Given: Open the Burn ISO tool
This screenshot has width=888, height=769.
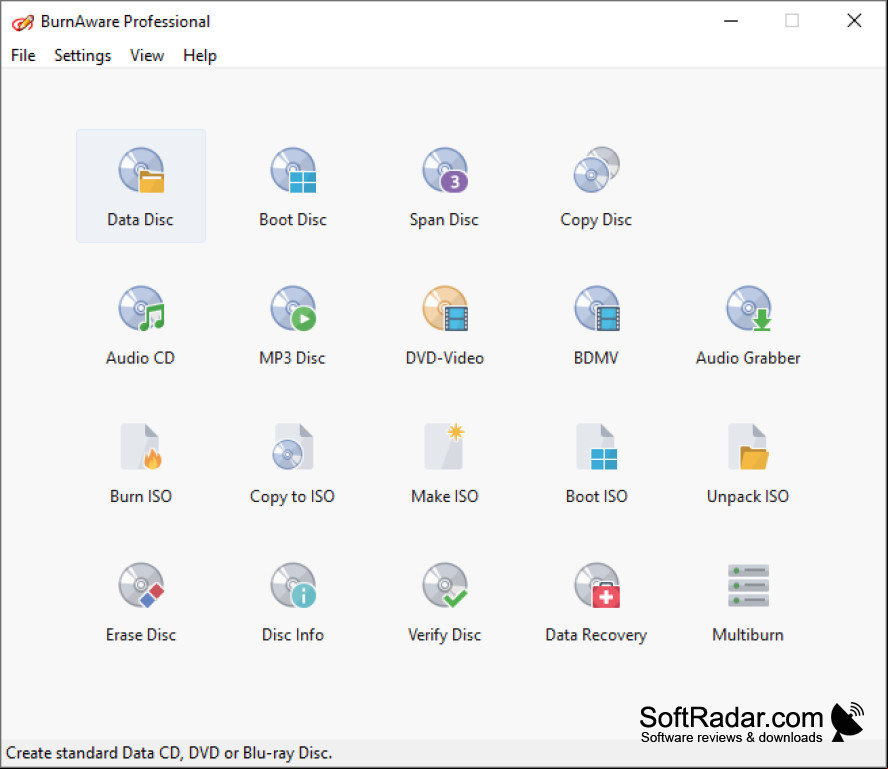Looking at the screenshot, I should click(141, 463).
